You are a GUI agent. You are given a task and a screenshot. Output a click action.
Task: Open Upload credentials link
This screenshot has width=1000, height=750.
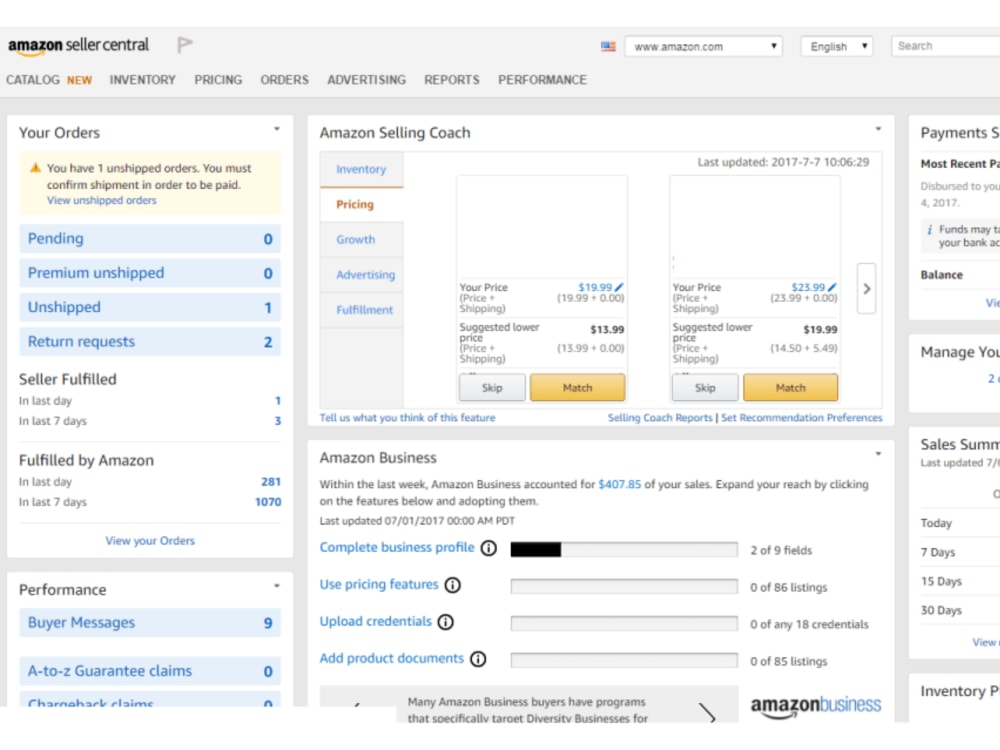pos(375,621)
